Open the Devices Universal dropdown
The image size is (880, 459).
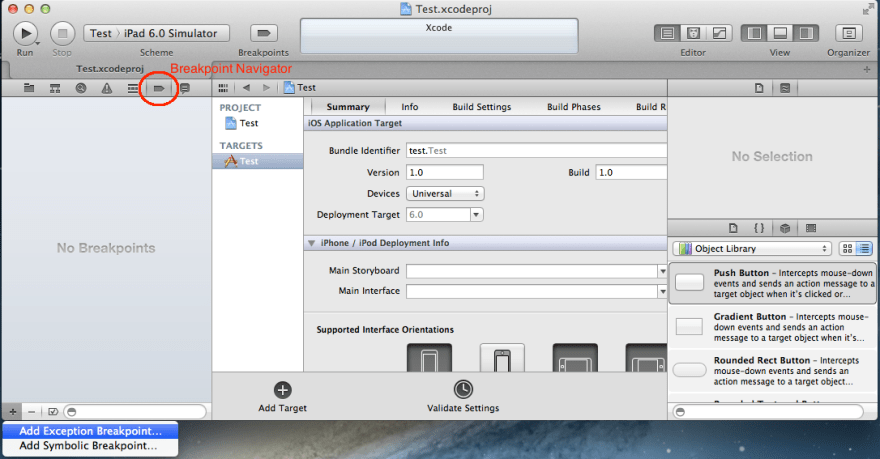point(444,193)
